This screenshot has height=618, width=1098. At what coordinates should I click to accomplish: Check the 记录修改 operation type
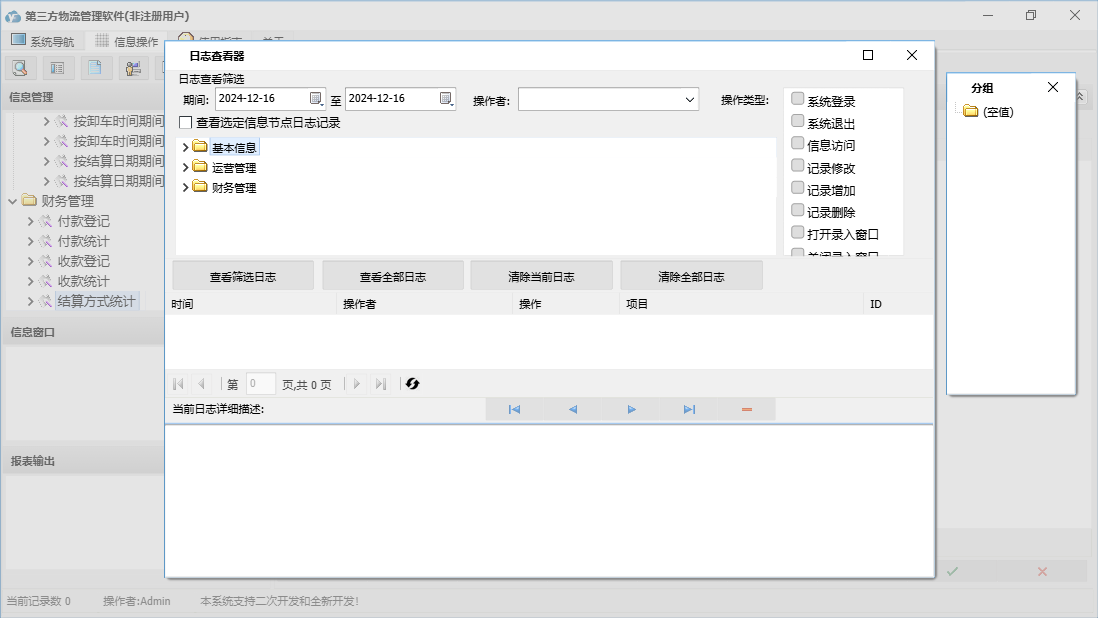798,165
